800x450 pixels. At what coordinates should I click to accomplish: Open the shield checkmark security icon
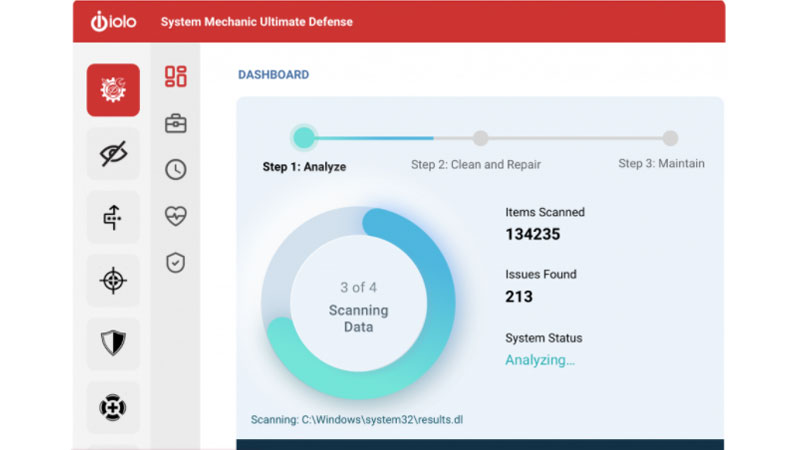[176, 263]
